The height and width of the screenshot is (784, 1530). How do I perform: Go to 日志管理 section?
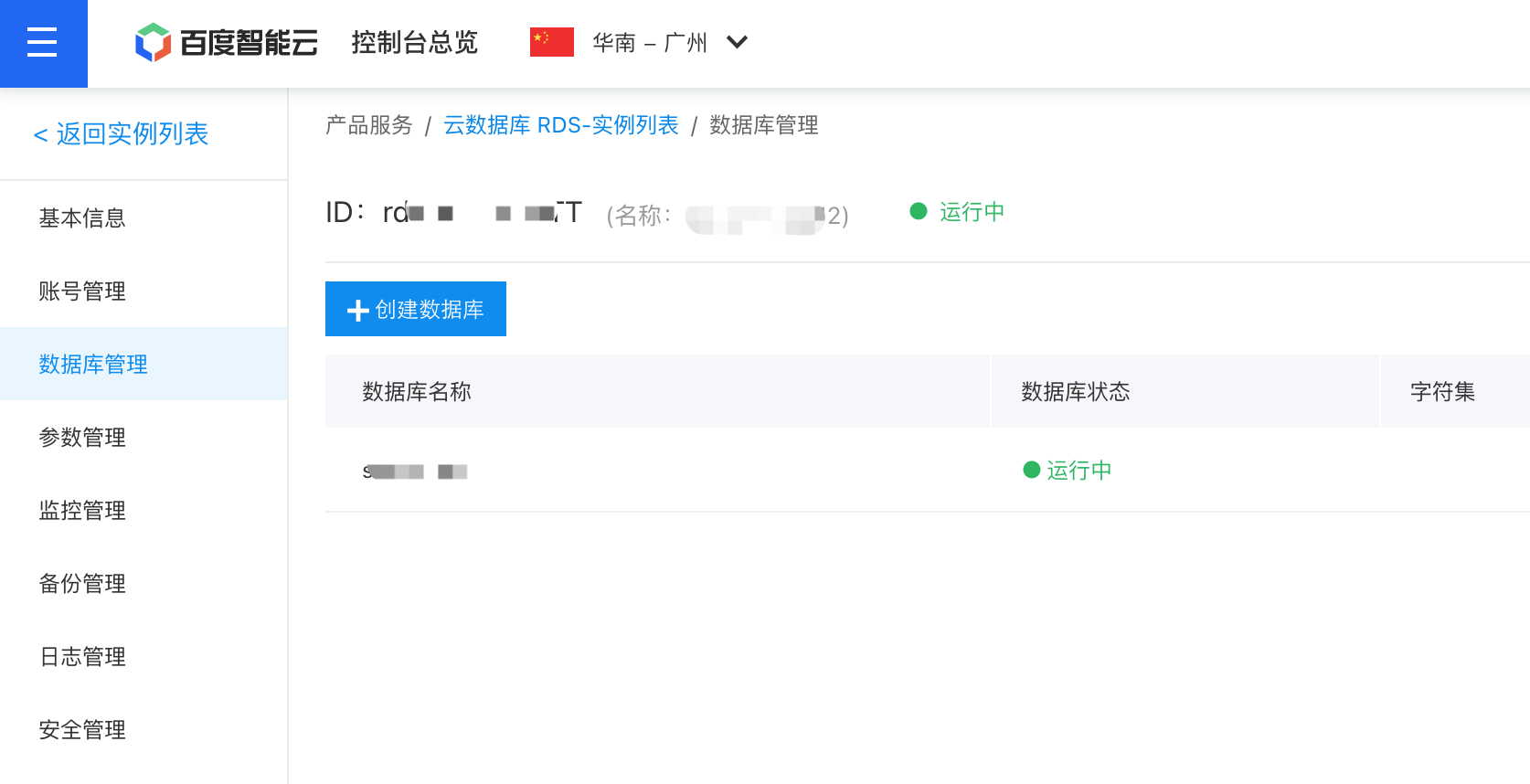point(82,657)
